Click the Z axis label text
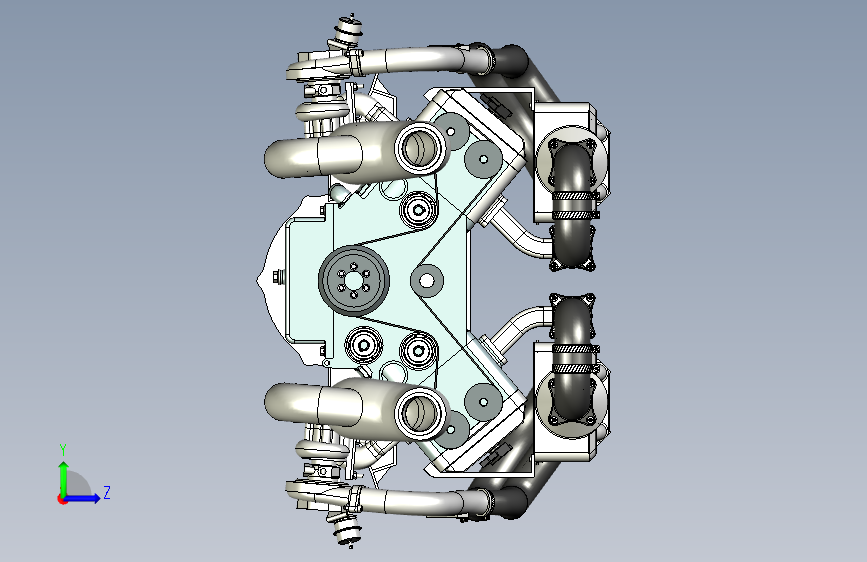This screenshot has height=562, width=867. point(107,492)
